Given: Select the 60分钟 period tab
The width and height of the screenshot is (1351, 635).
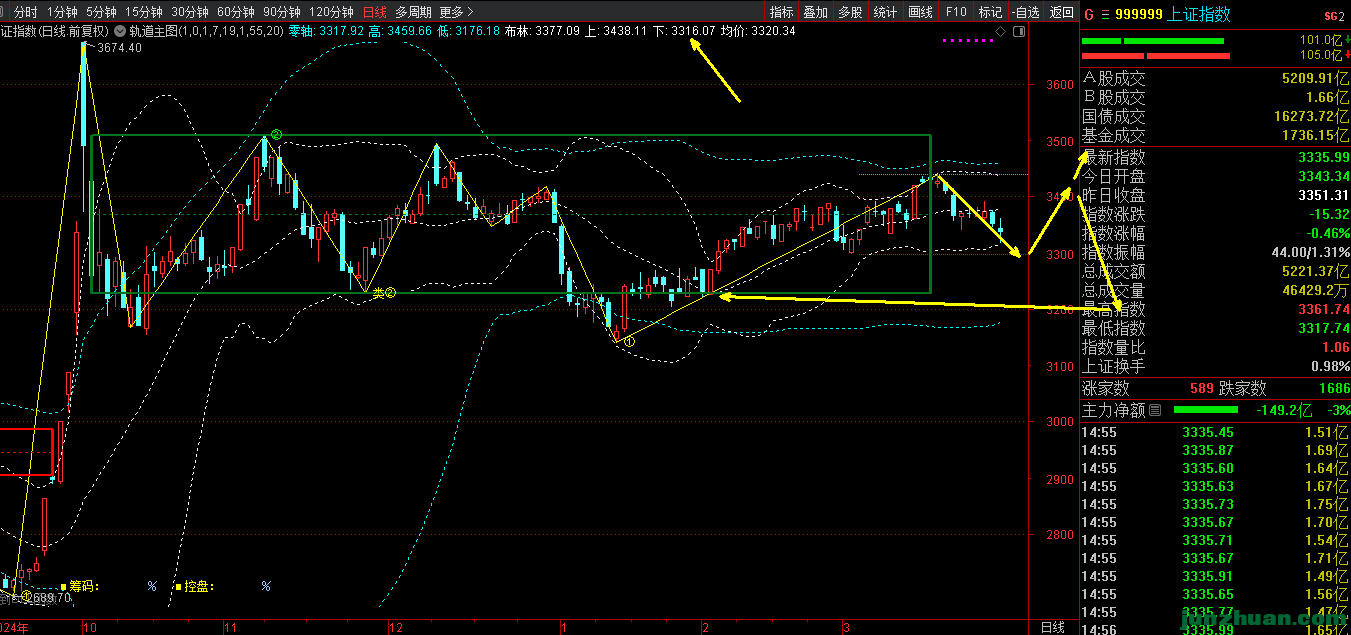Looking at the screenshot, I should [x=236, y=12].
